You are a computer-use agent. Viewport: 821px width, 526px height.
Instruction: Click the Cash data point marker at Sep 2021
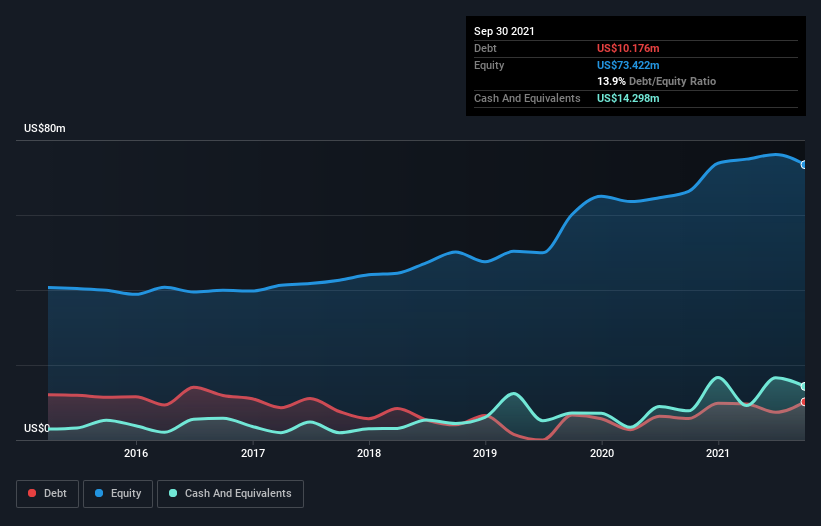804,386
